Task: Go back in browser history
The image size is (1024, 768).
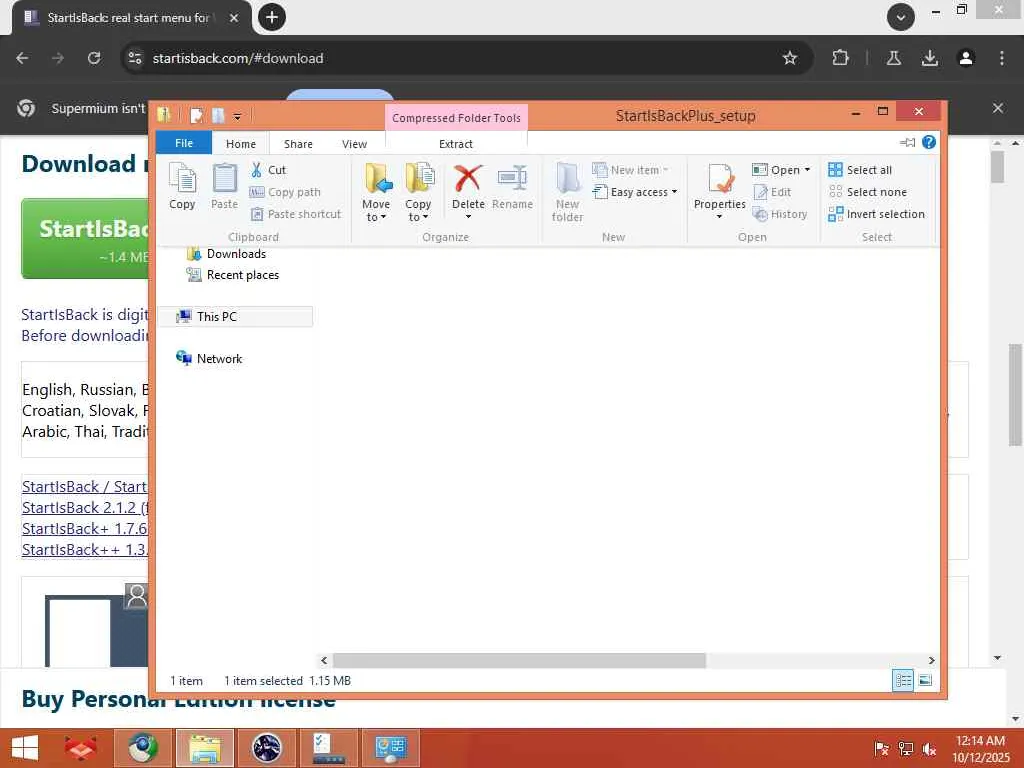Action: [x=22, y=58]
